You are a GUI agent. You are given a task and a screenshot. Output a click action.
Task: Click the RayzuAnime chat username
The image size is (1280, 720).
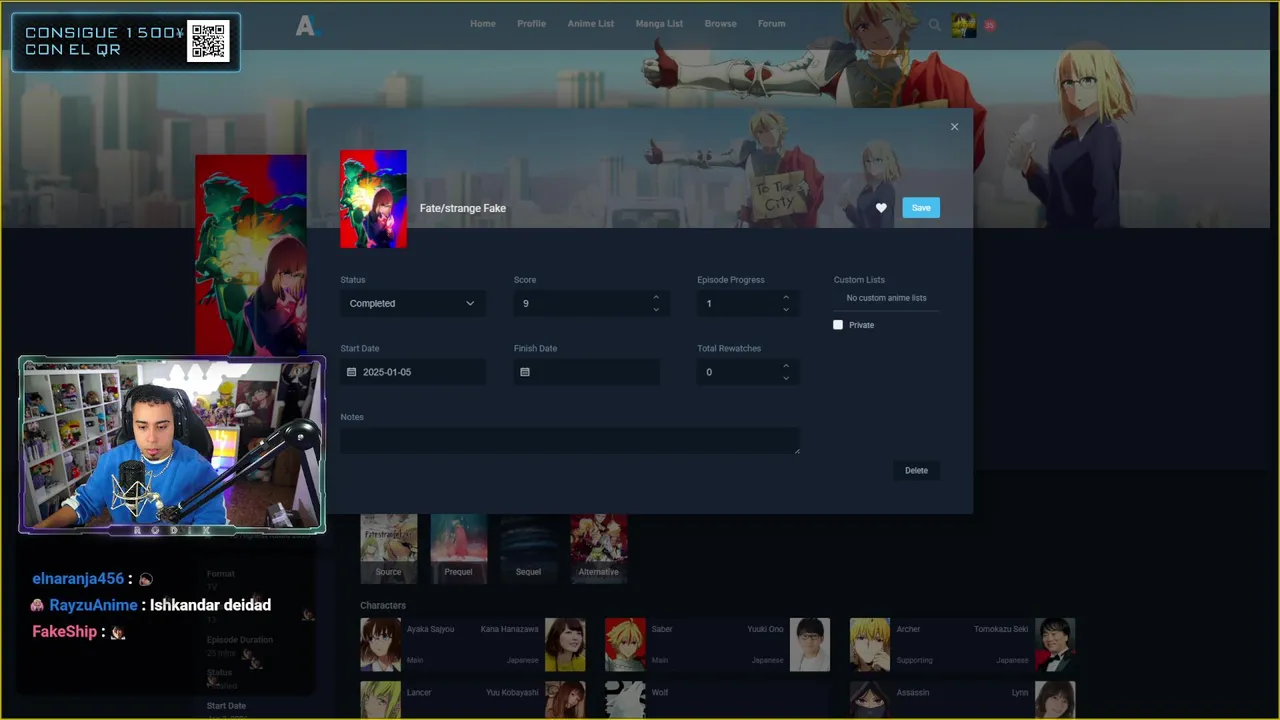click(93, 605)
